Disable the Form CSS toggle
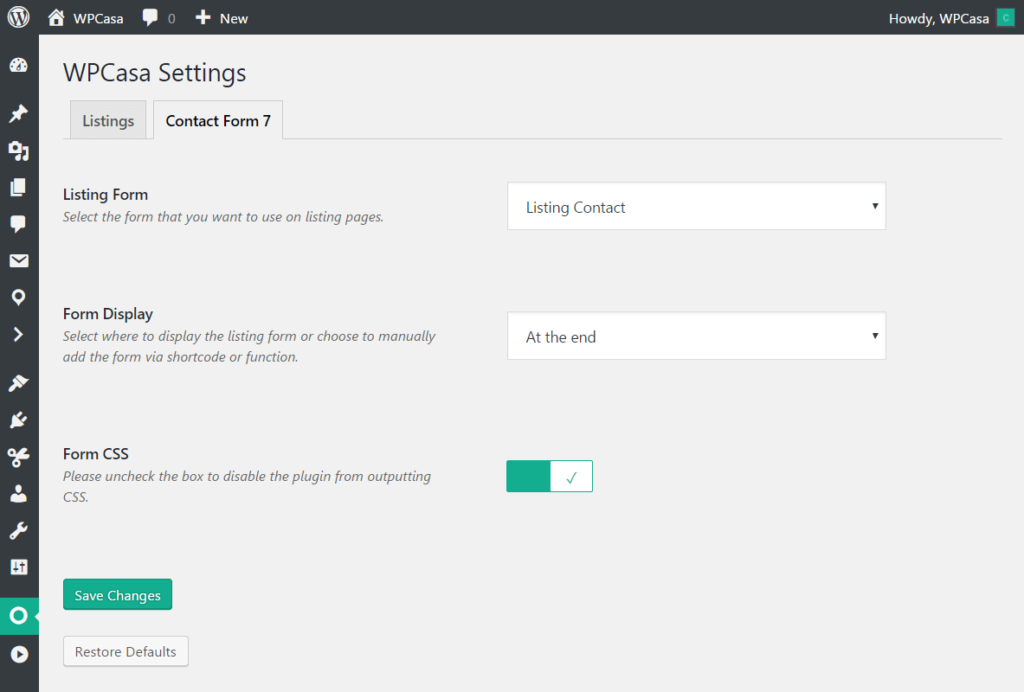 pos(549,476)
